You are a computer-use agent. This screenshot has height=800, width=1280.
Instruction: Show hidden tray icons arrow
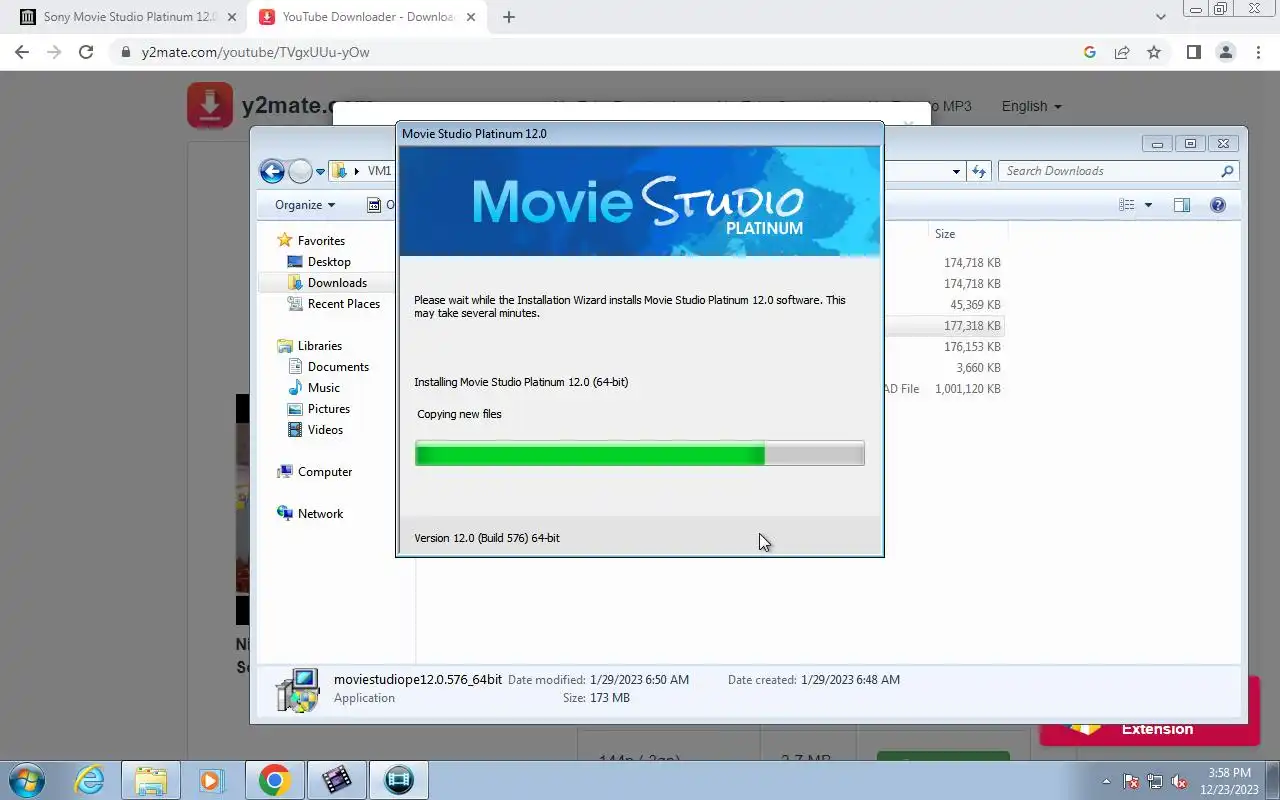click(x=1106, y=781)
